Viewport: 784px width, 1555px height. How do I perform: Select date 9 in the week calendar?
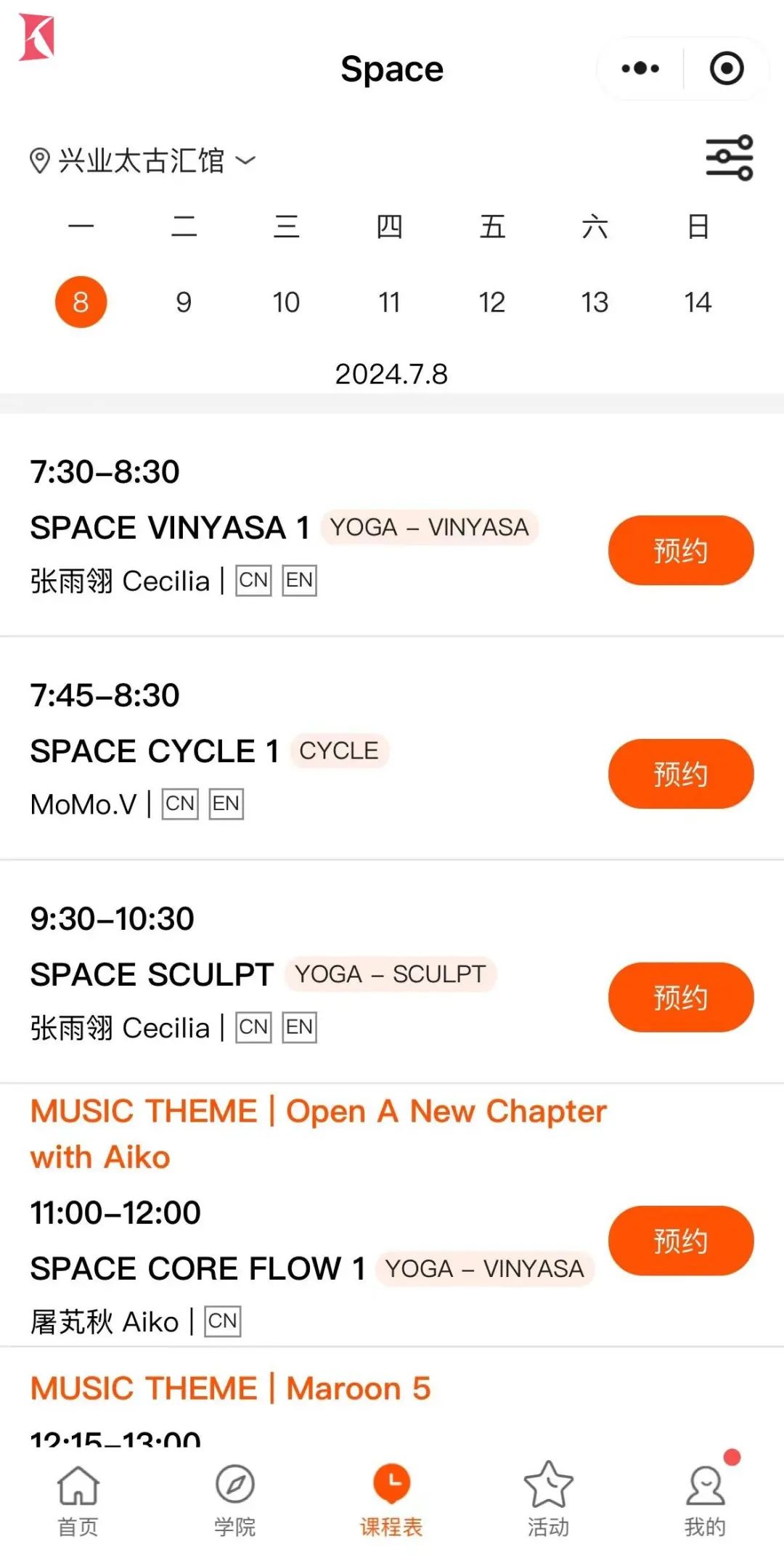184,302
